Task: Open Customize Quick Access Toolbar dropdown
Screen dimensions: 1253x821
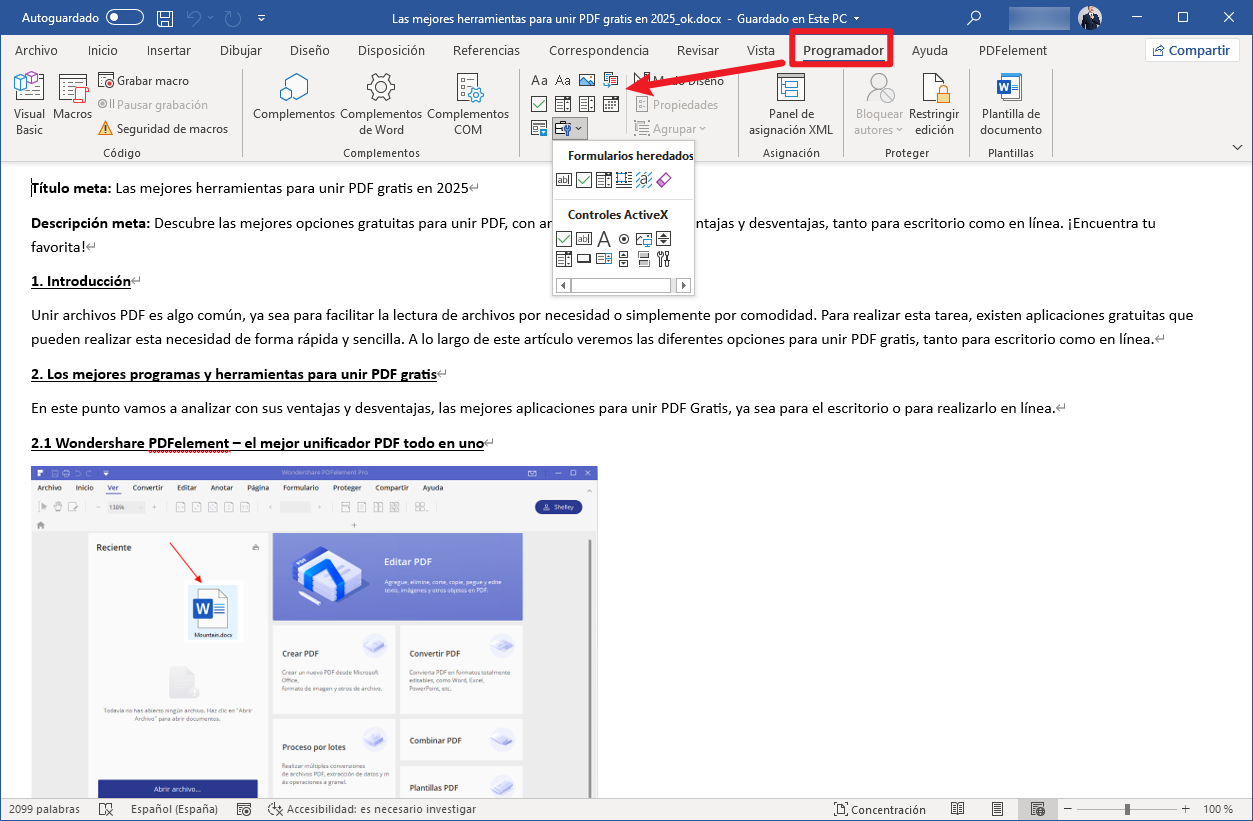Action: [262, 18]
